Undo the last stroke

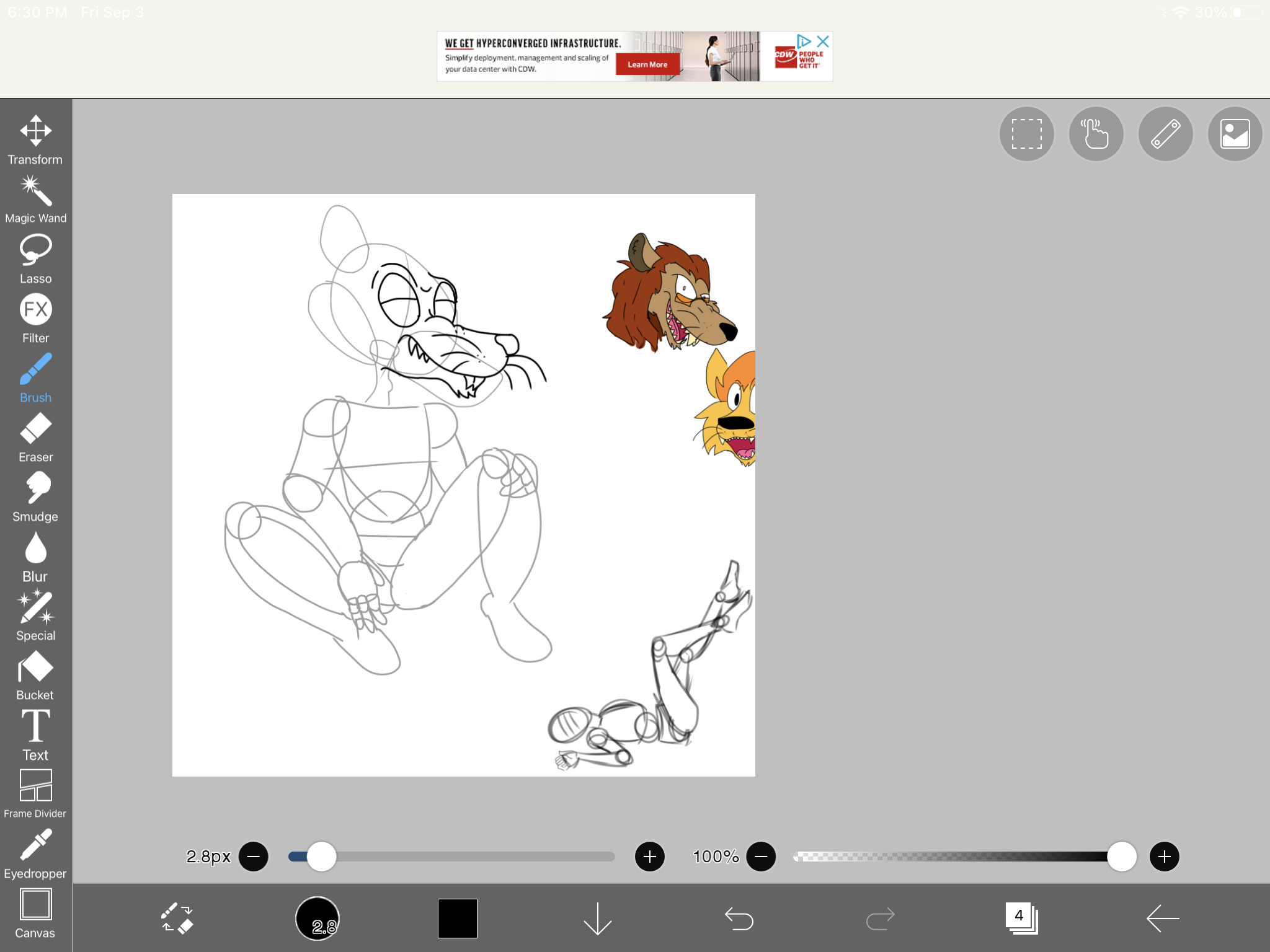click(x=739, y=918)
